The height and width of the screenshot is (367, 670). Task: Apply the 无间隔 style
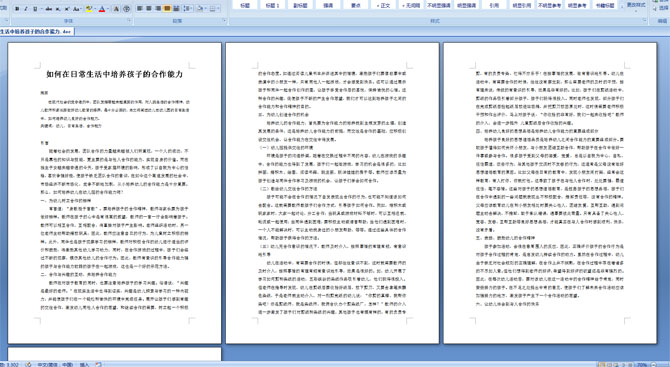point(411,5)
